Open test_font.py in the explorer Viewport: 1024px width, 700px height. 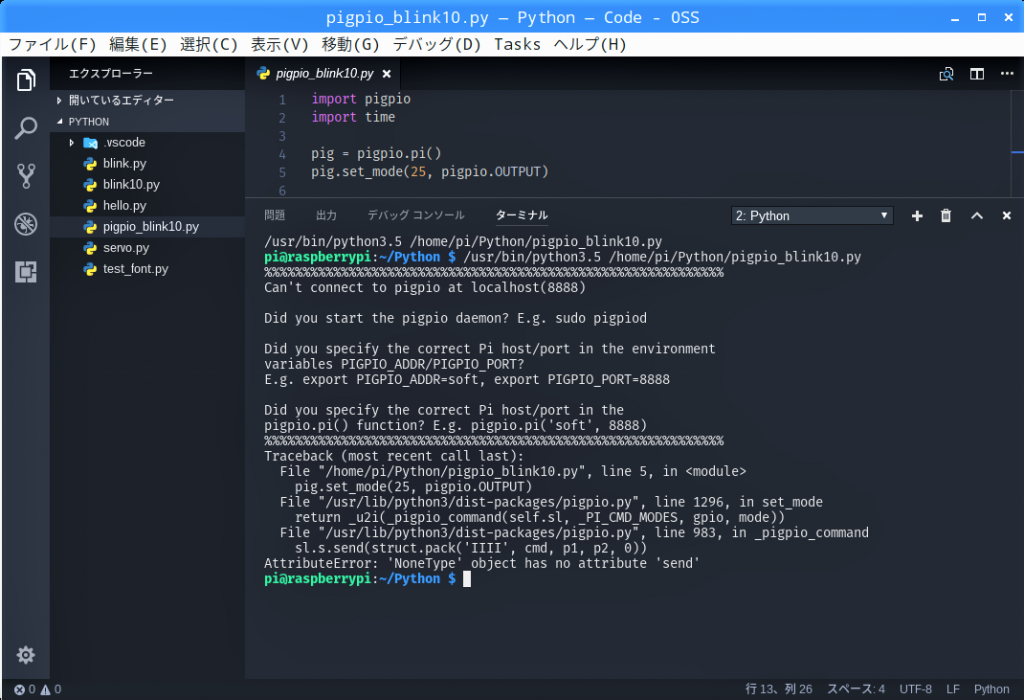[148, 268]
